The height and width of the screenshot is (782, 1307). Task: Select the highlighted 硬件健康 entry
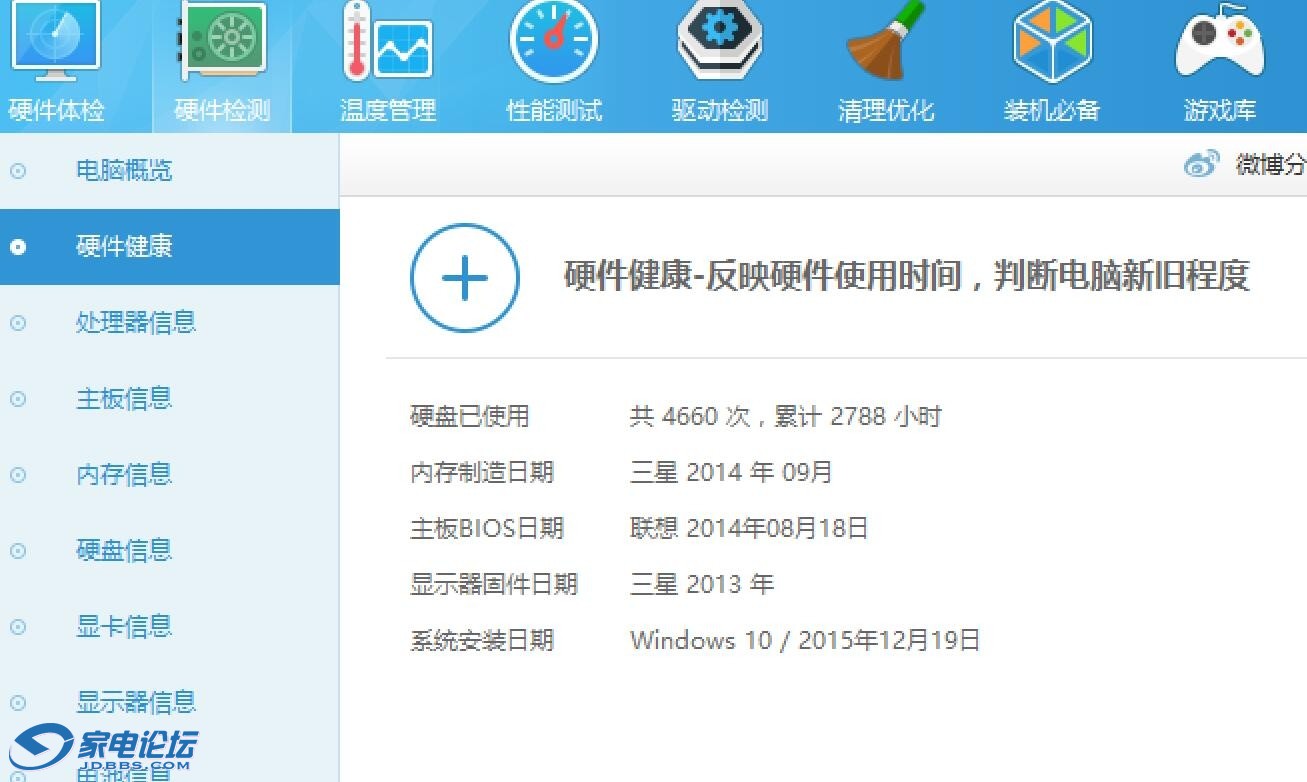click(123, 246)
